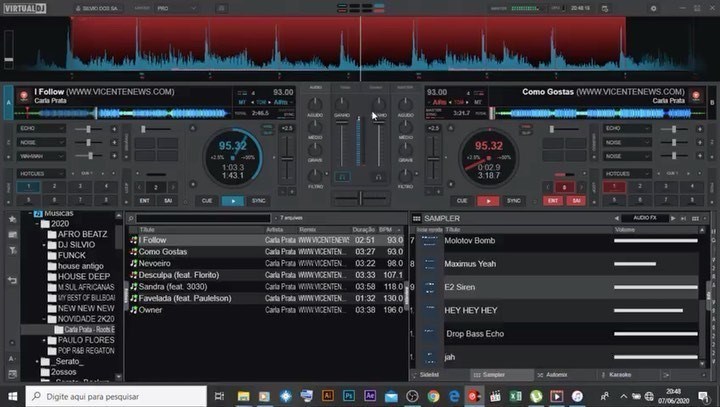Screen dimensions: 720x407
Task: Click the browser filter funnel icon
Action: 12,251
